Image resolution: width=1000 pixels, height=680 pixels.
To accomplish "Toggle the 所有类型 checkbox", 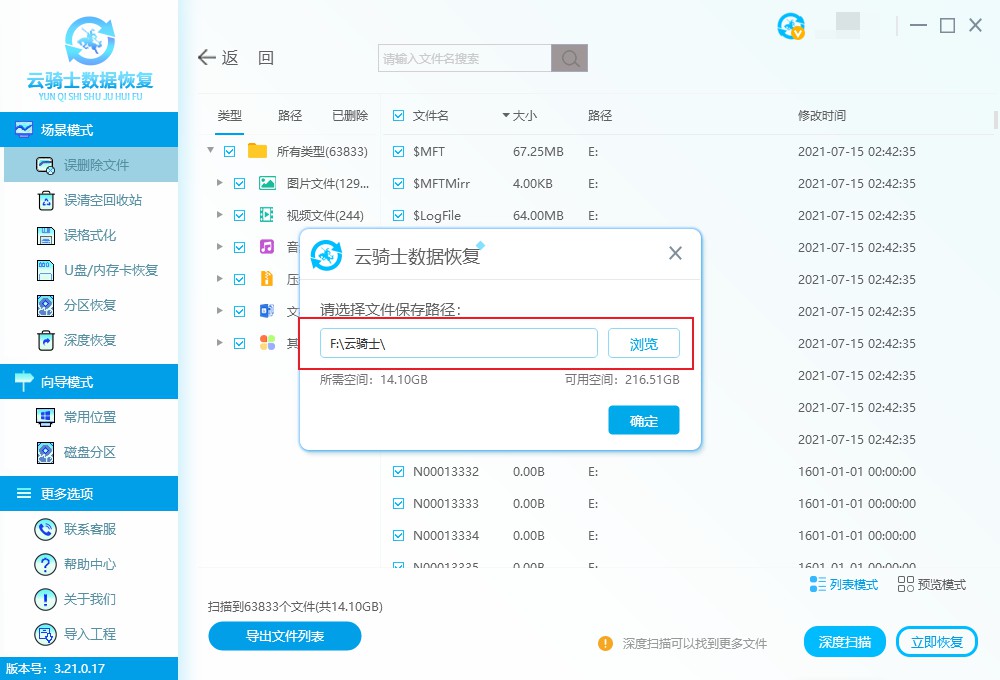I will coord(230,151).
